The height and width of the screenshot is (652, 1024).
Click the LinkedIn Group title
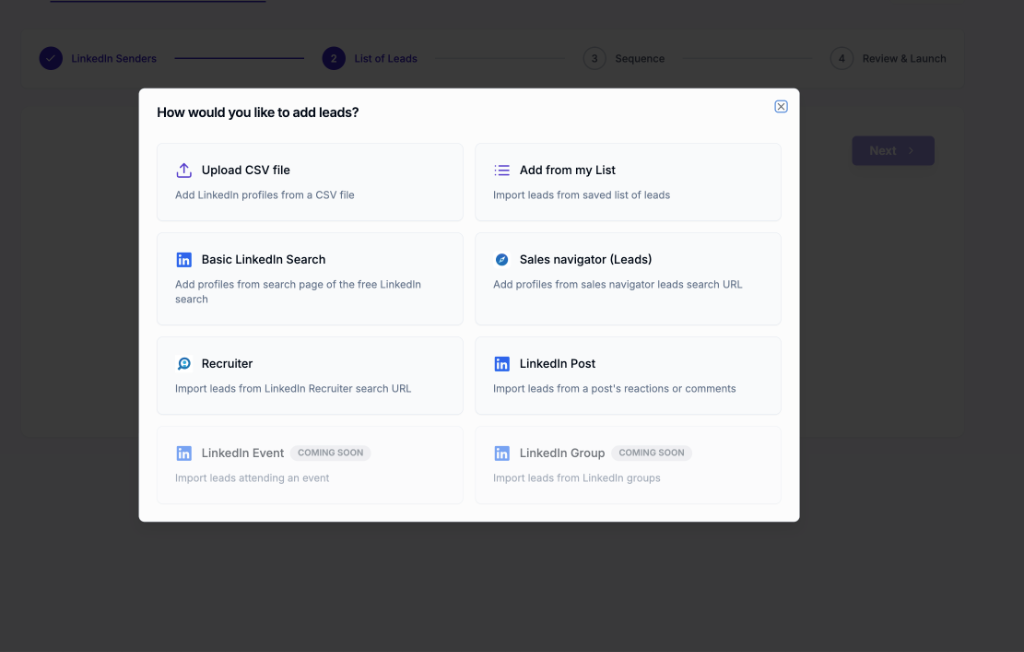tap(562, 453)
